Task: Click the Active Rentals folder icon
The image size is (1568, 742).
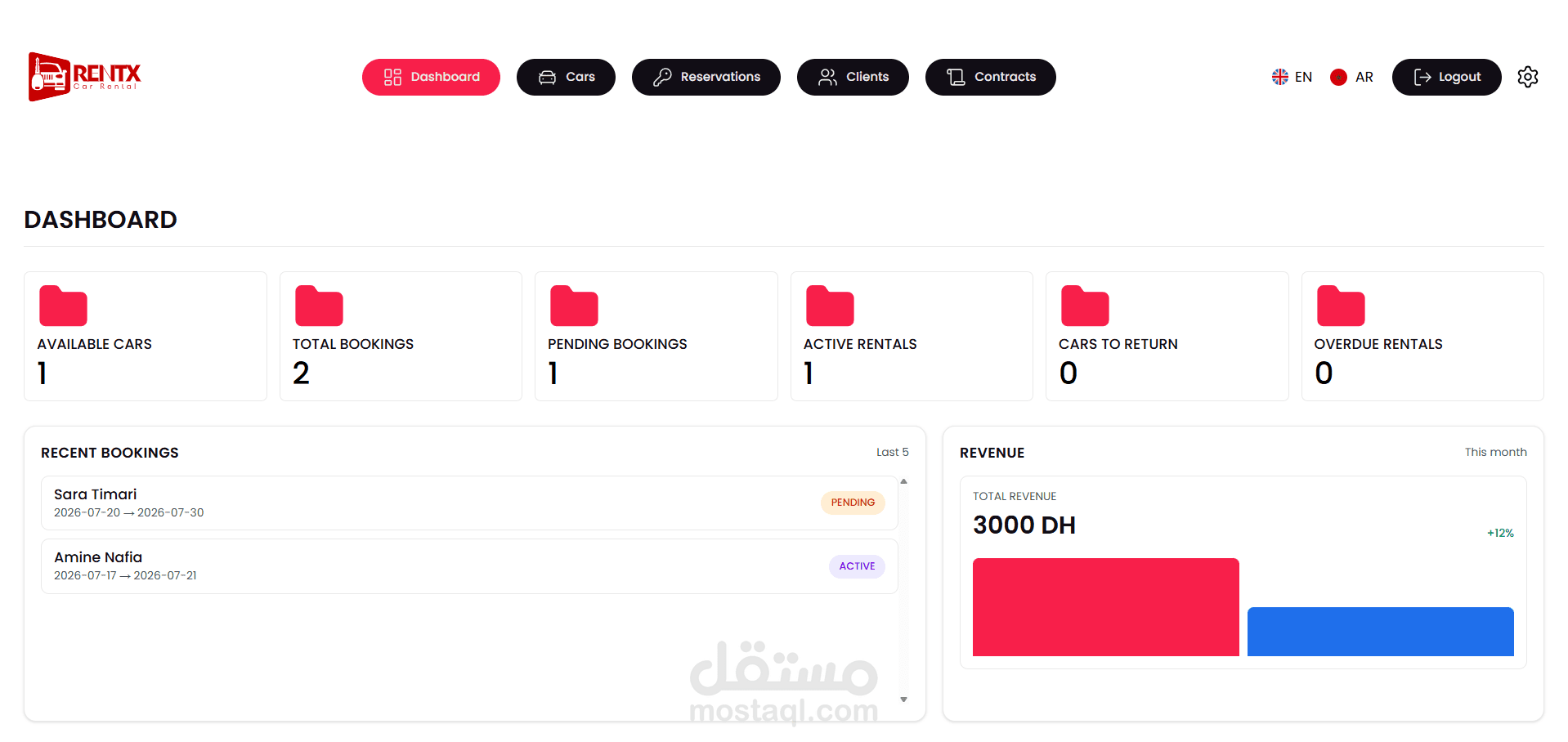Action: tap(830, 306)
